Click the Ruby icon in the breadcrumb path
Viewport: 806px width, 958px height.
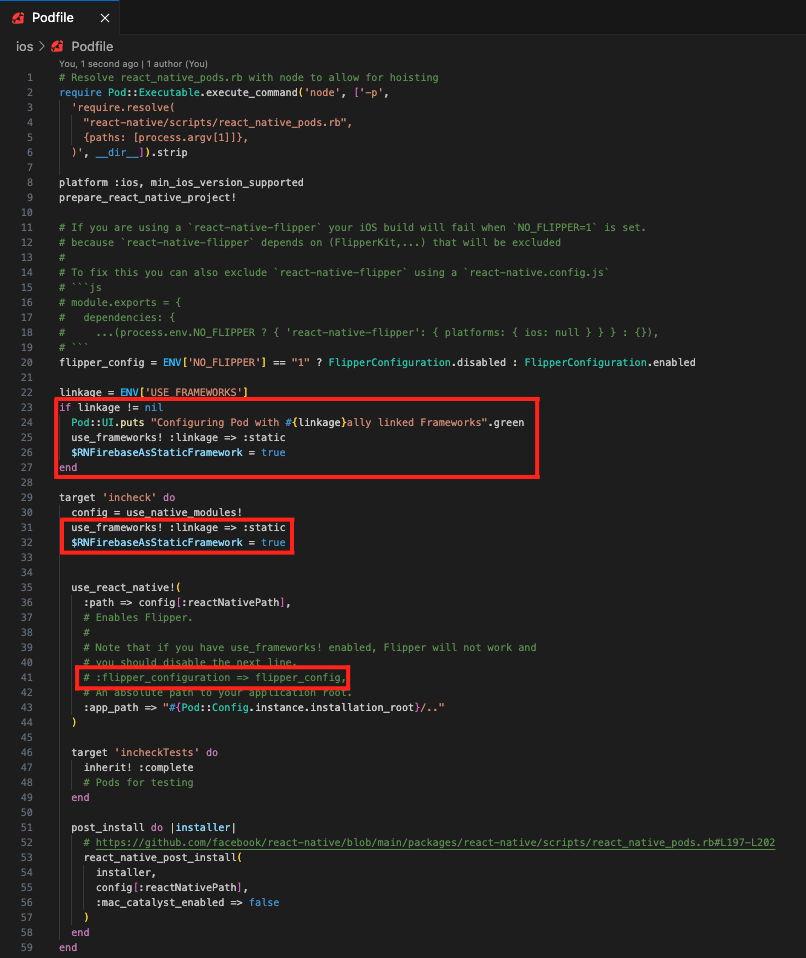tap(58, 46)
